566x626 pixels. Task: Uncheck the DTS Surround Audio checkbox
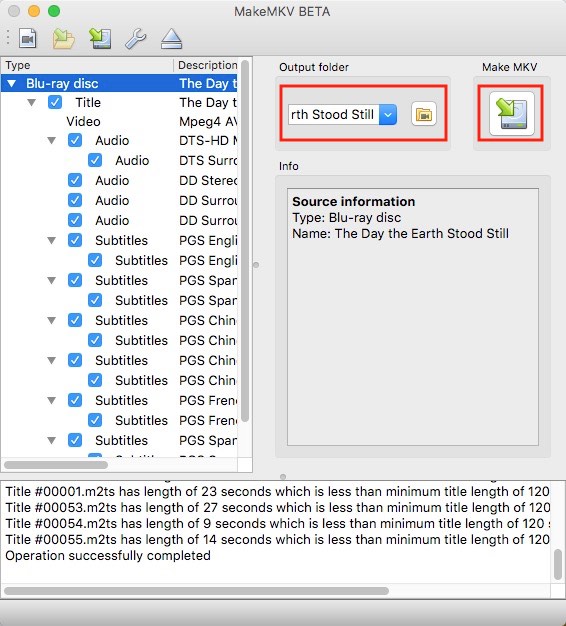95,160
